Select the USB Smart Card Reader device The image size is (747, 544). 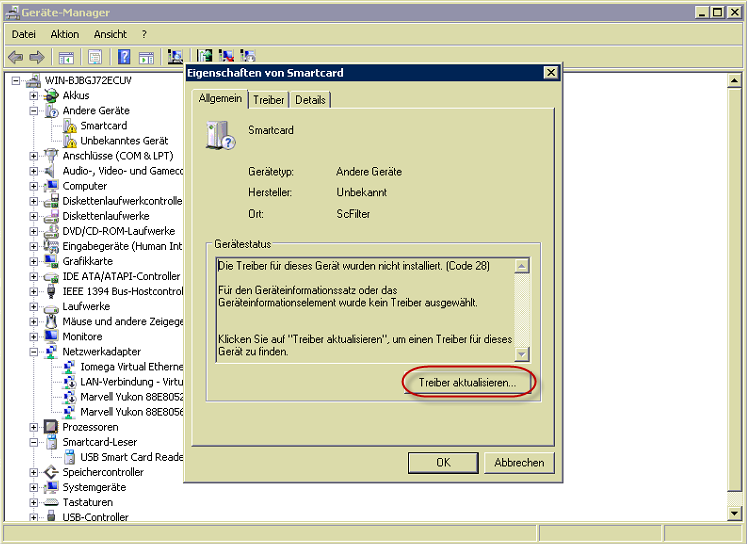[x=131, y=457]
